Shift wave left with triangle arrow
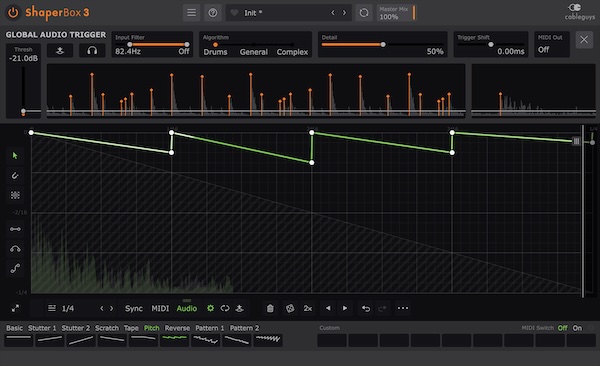This screenshot has width=600, height=366. tap(328, 308)
